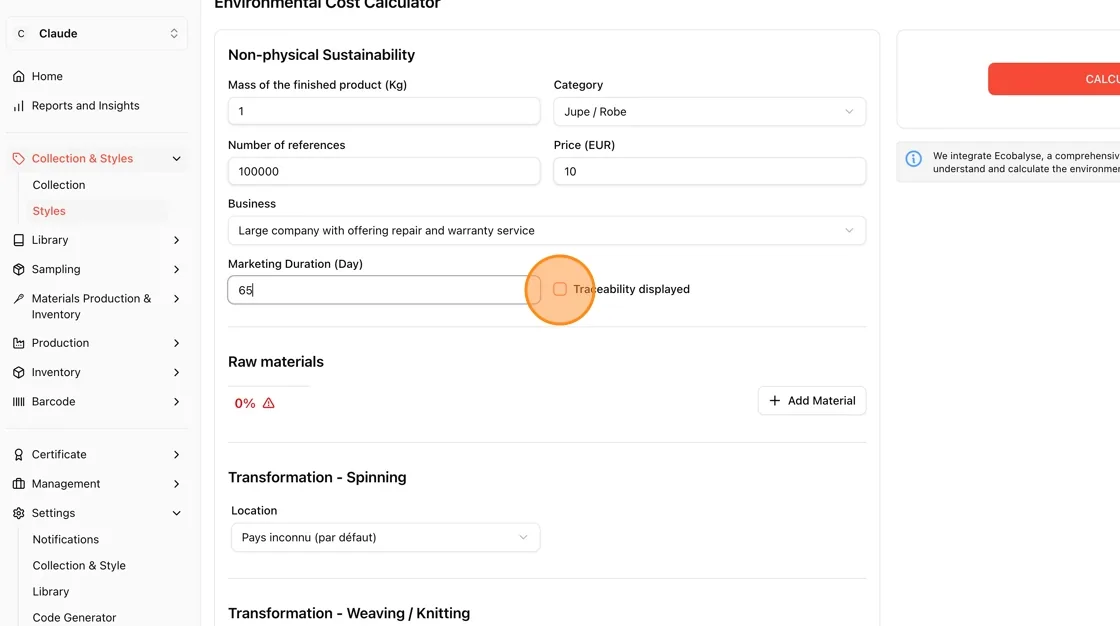
Task: Click the Settings gear icon
Action: pyautogui.click(x=19, y=513)
